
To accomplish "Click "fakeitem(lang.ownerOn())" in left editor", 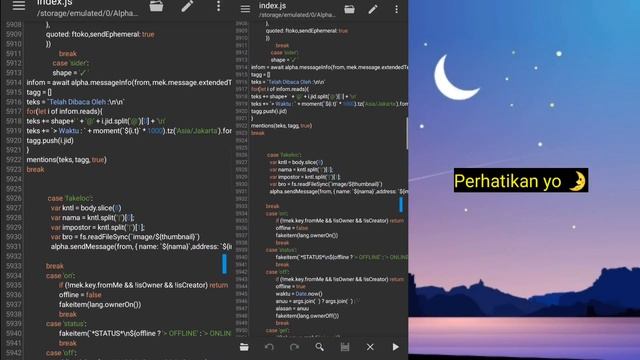I will click(100, 304).
